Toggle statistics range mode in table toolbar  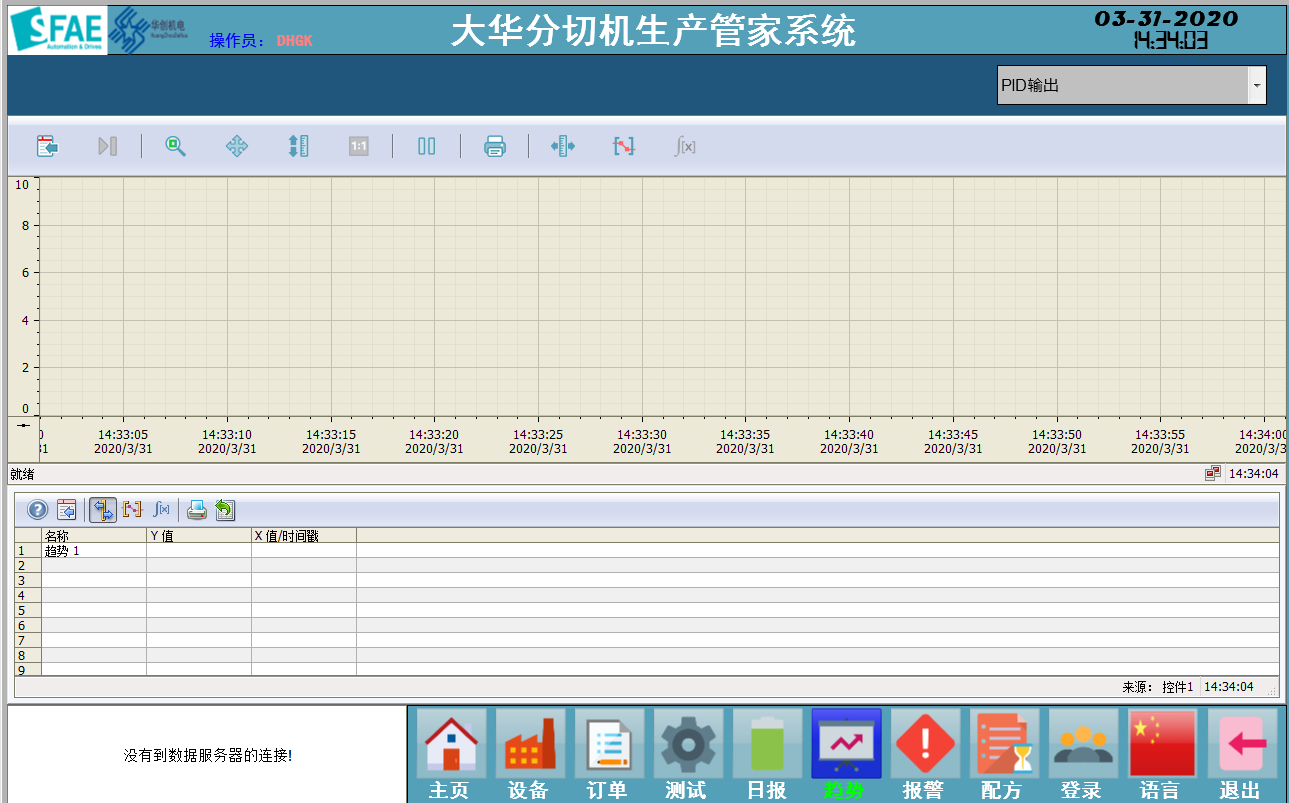(132, 510)
